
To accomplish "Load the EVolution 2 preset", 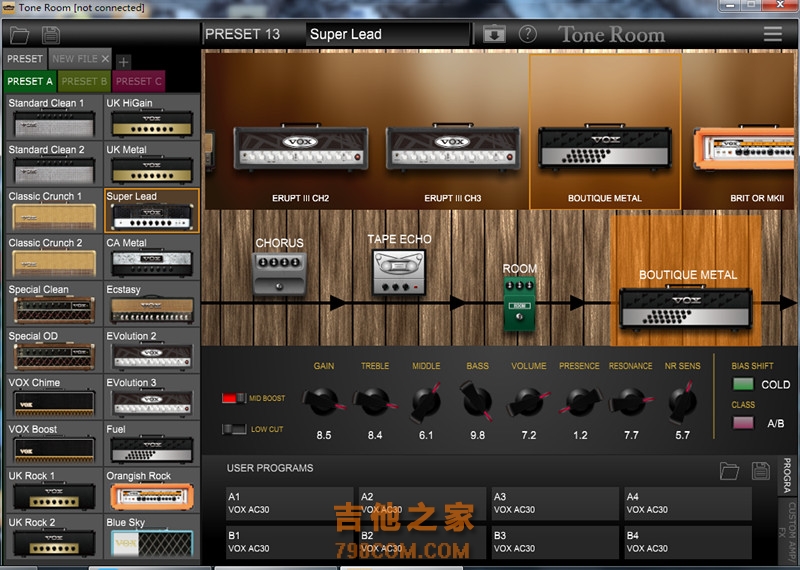I will [x=152, y=350].
